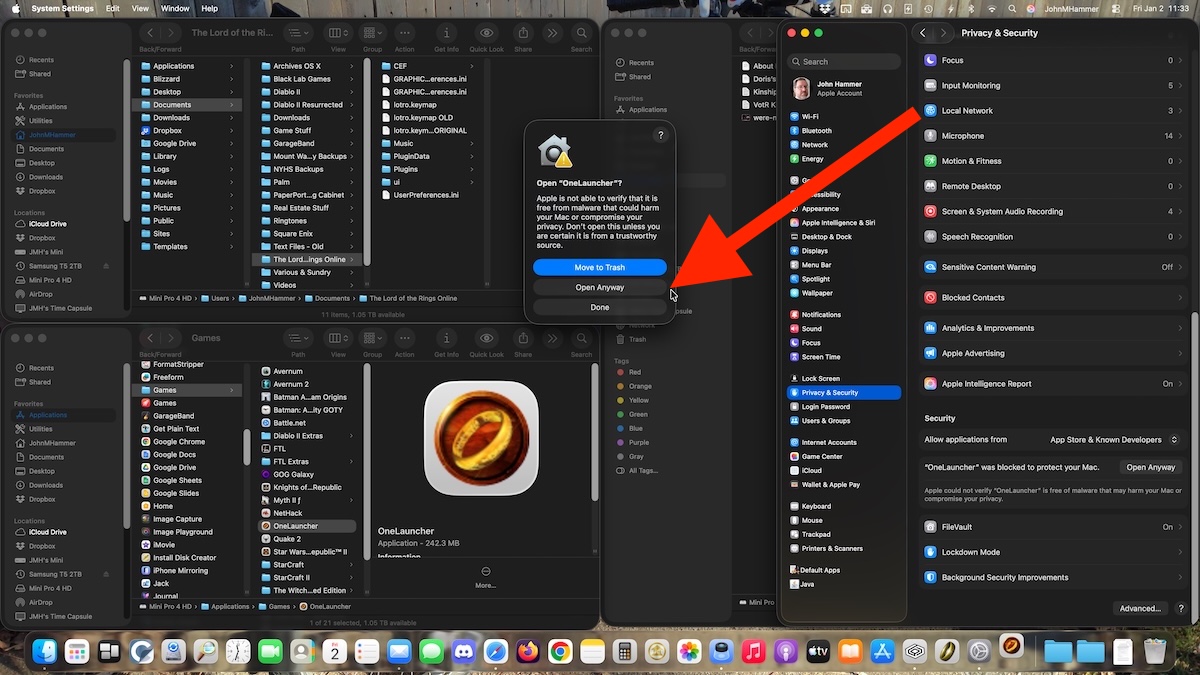Select lotro.keymap OLD file
Image resolution: width=1200 pixels, height=675 pixels.
(x=423, y=117)
